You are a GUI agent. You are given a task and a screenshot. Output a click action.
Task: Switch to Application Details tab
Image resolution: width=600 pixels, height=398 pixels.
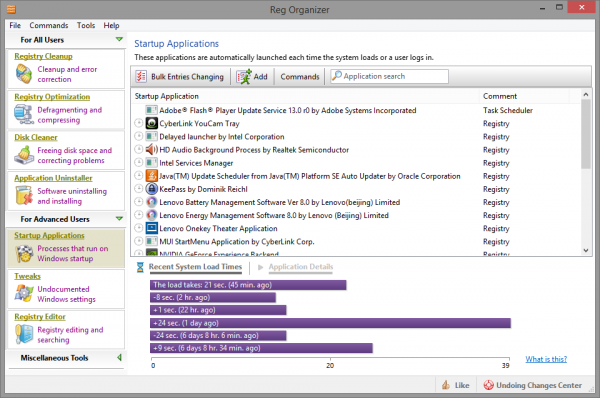point(301,267)
